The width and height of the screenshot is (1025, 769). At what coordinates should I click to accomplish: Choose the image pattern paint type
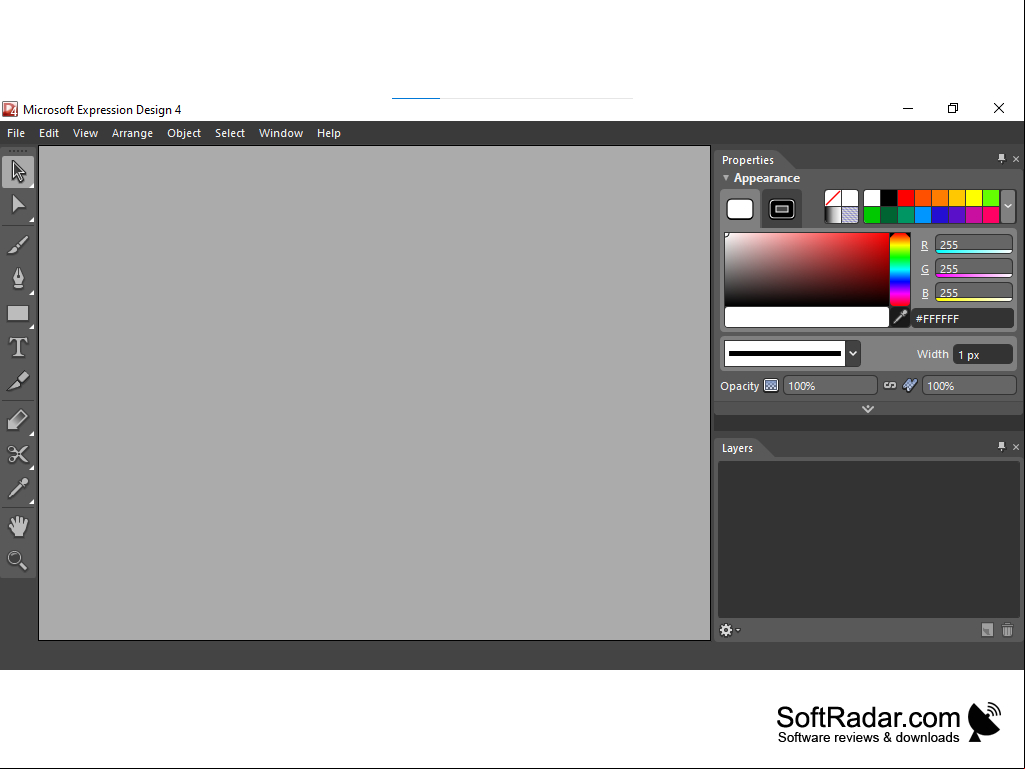click(850, 215)
